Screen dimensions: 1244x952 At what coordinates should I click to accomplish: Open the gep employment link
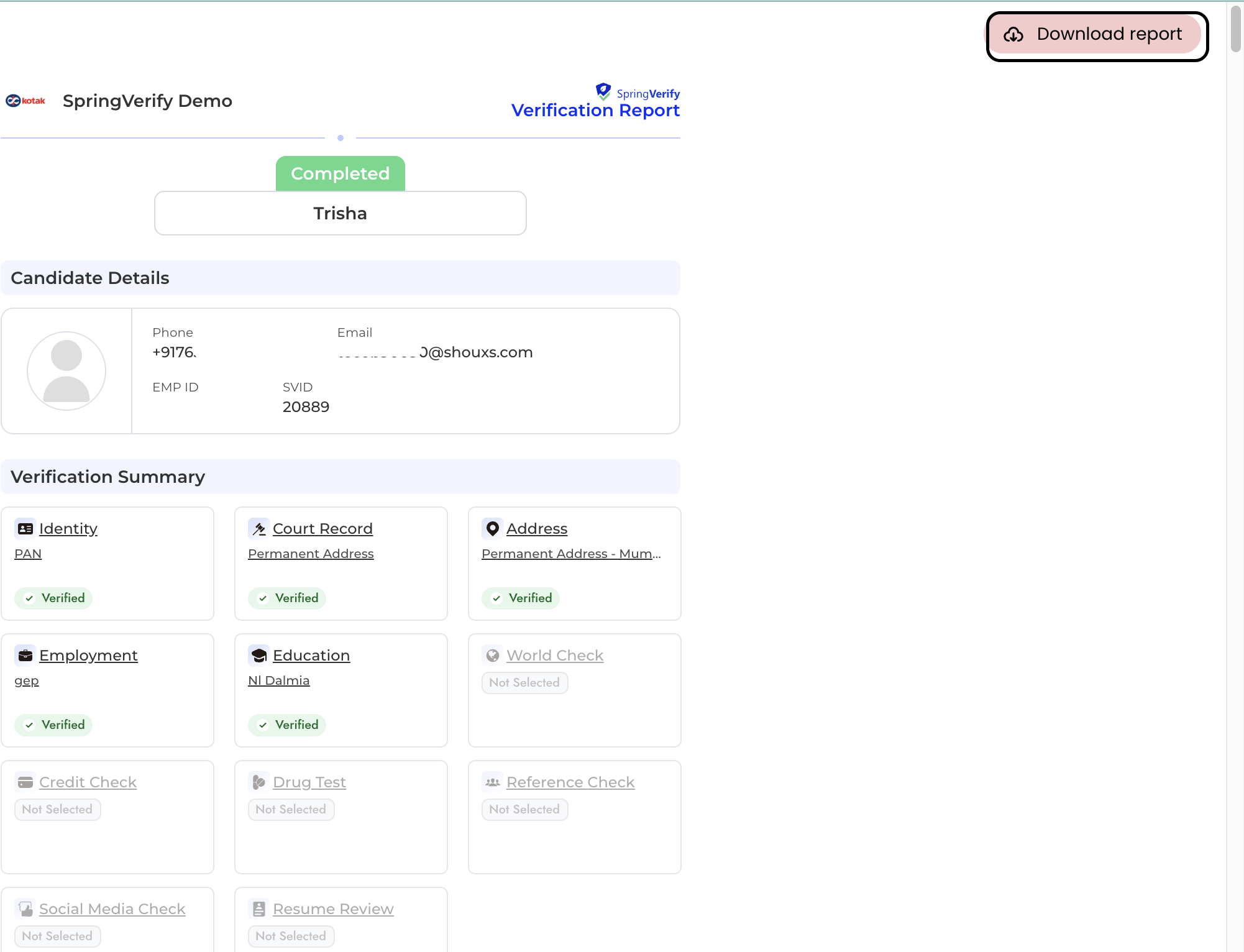click(x=27, y=680)
